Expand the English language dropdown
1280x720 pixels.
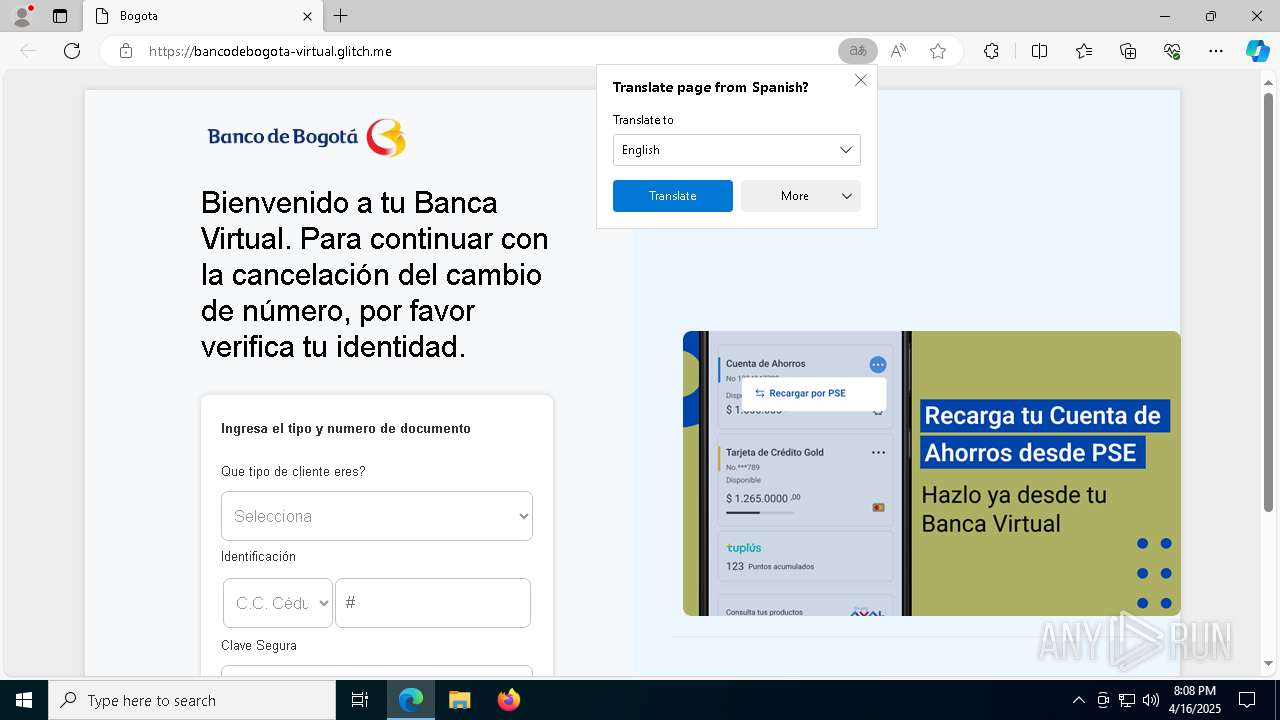[737, 150]
